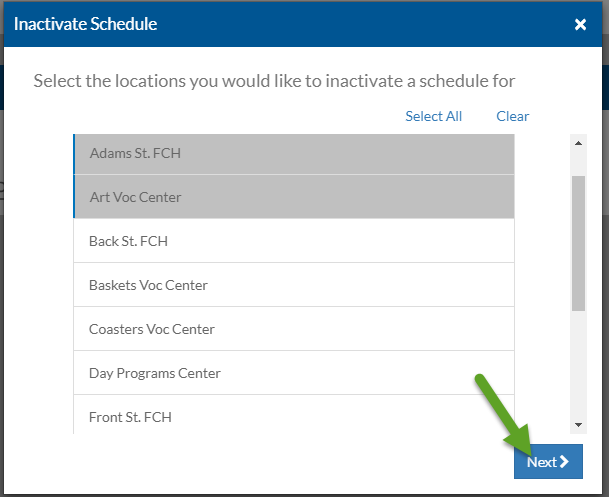This screenshot has height=497, width=609.
Task: Proceed with the Next button
Action: [x=547, y=462]
